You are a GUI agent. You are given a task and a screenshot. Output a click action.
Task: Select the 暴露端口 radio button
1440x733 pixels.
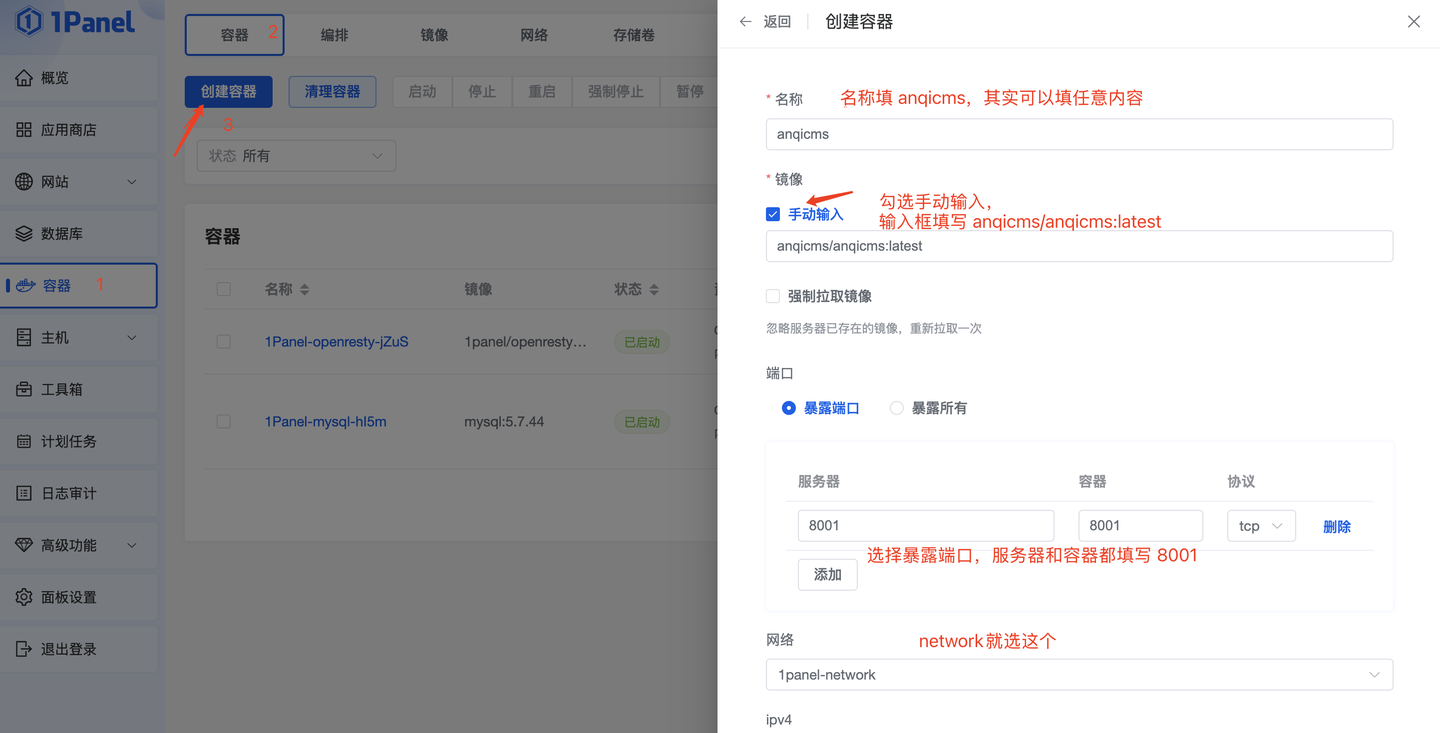click(789, 408)
